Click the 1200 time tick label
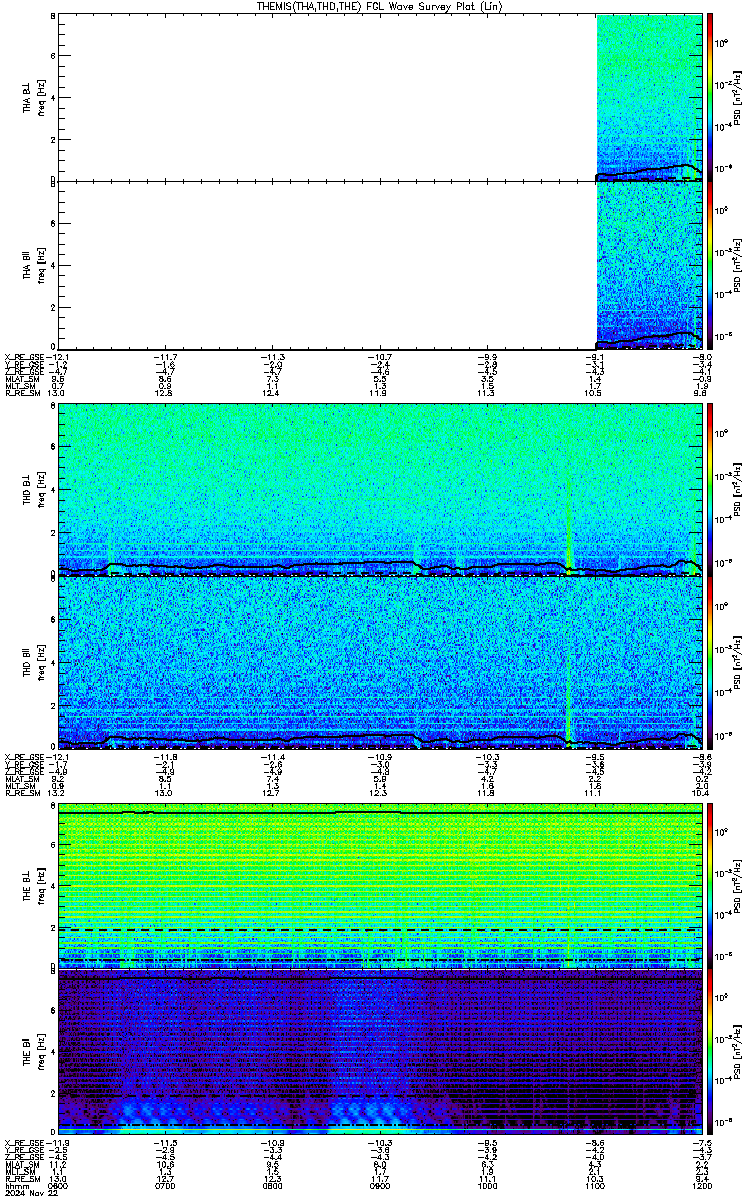The image size is (750, 1200). pos(700,1186)
